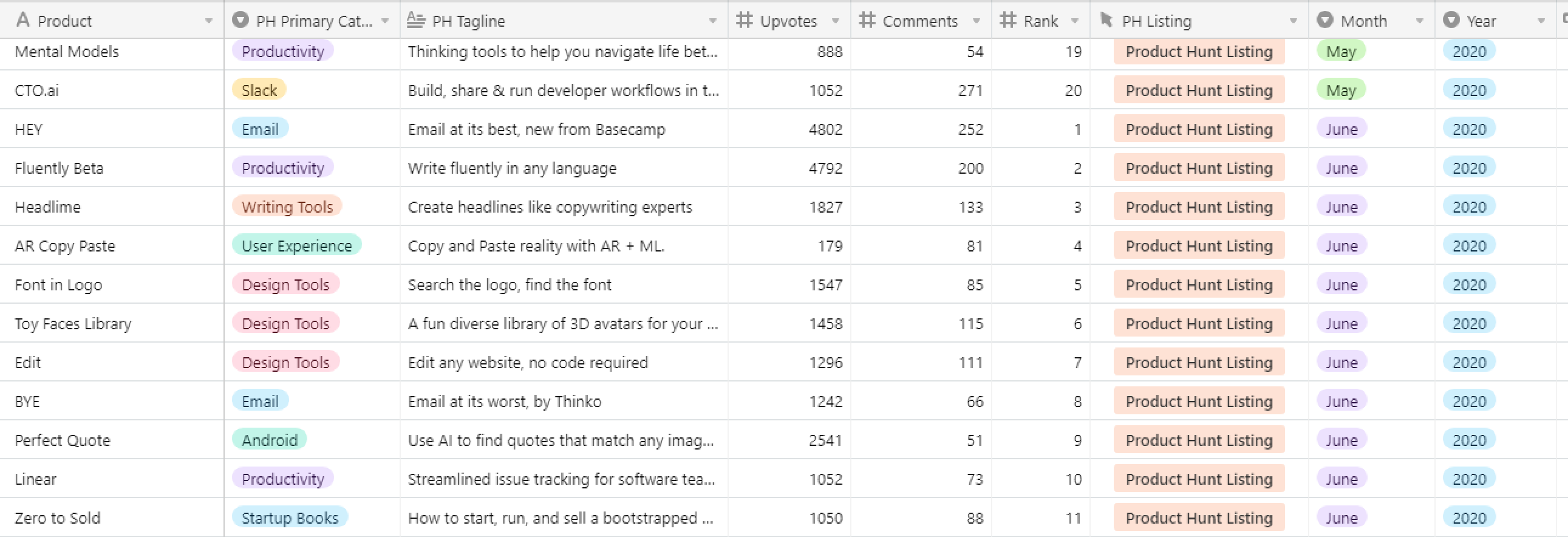Select the User Experience tag for AR Copy Paste

click(297, 246)
